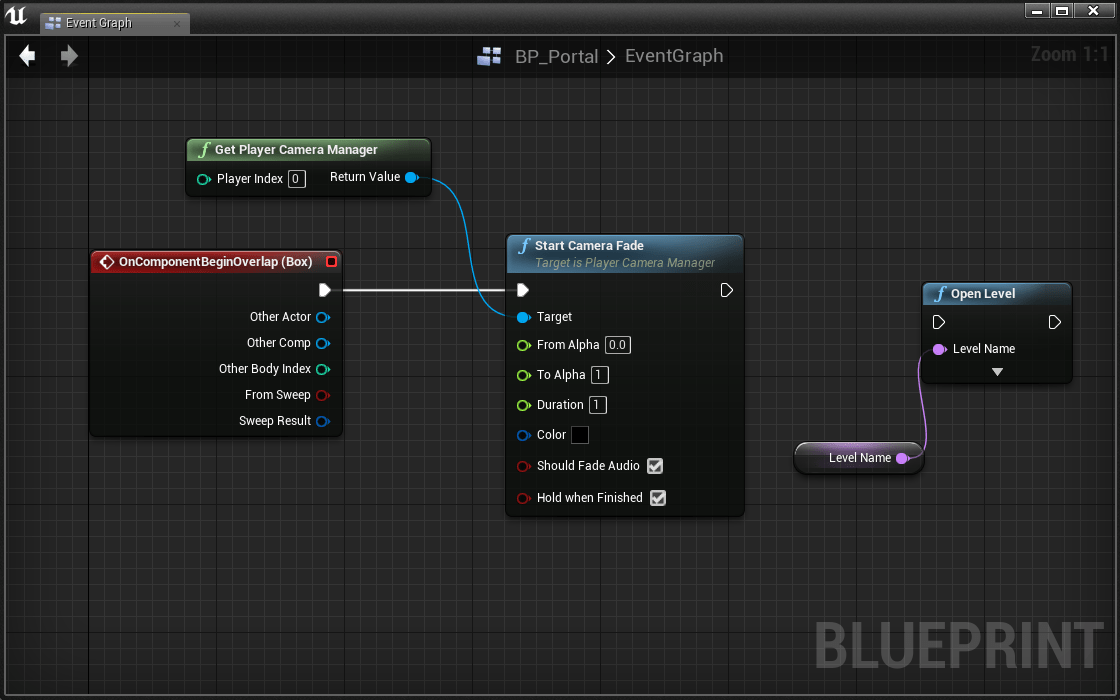Image resolution: width=1120 pixels, height=700 pixels.
Task: Click the Unreal Engine logo icon
Action: (16, 16)
